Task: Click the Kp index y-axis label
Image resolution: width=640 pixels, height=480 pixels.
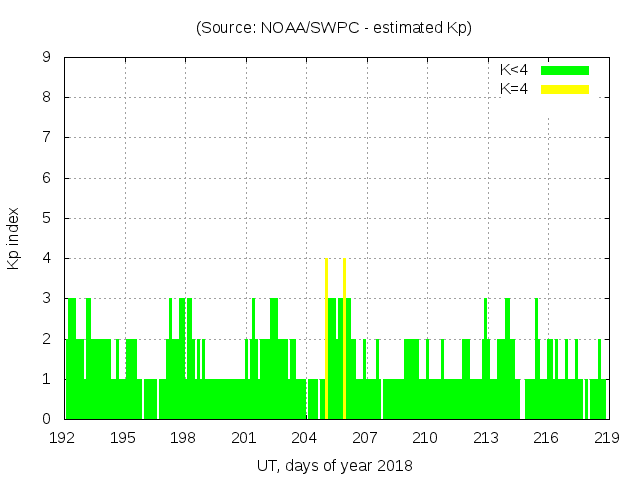Action: pyautogui.click(x=14, y=238)
